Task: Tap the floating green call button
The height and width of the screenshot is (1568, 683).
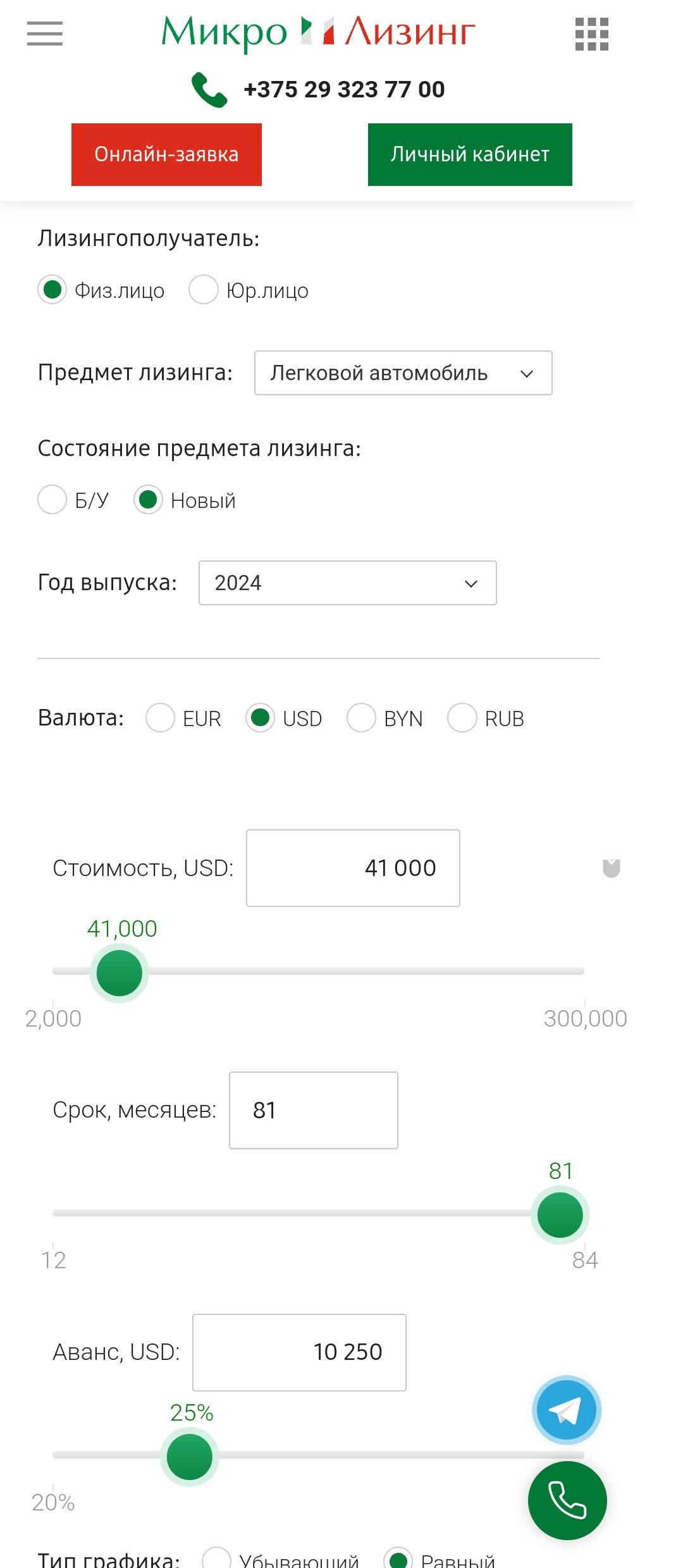Action: pos(567,1500)
